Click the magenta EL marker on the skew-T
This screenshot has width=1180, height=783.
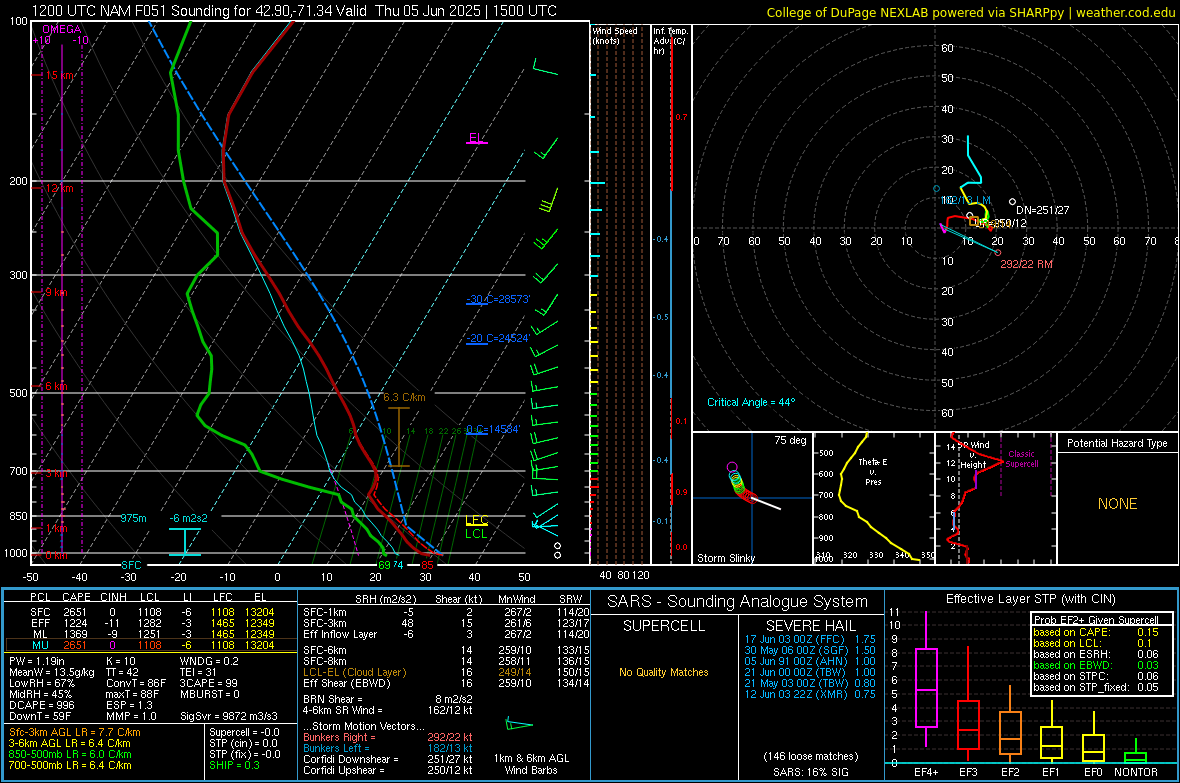click(x=476, y=139)
